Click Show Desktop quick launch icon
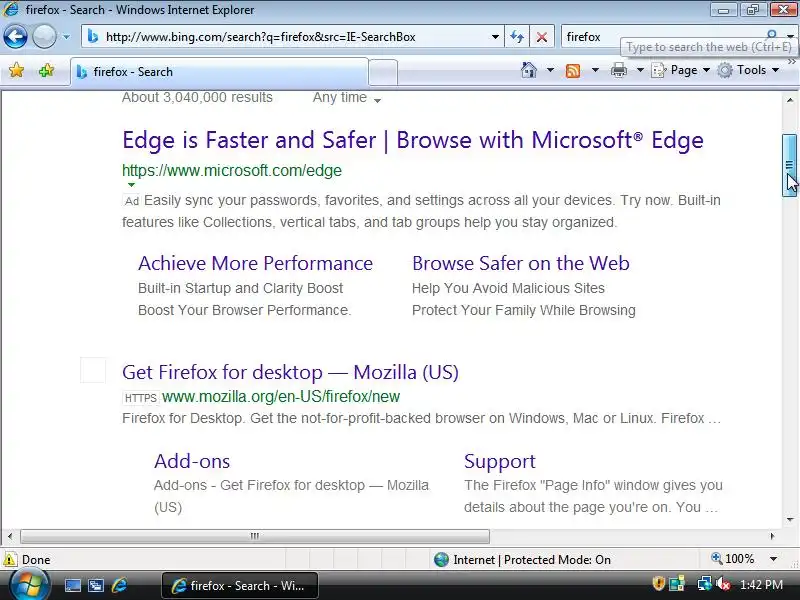 click(x=72, y=585)
